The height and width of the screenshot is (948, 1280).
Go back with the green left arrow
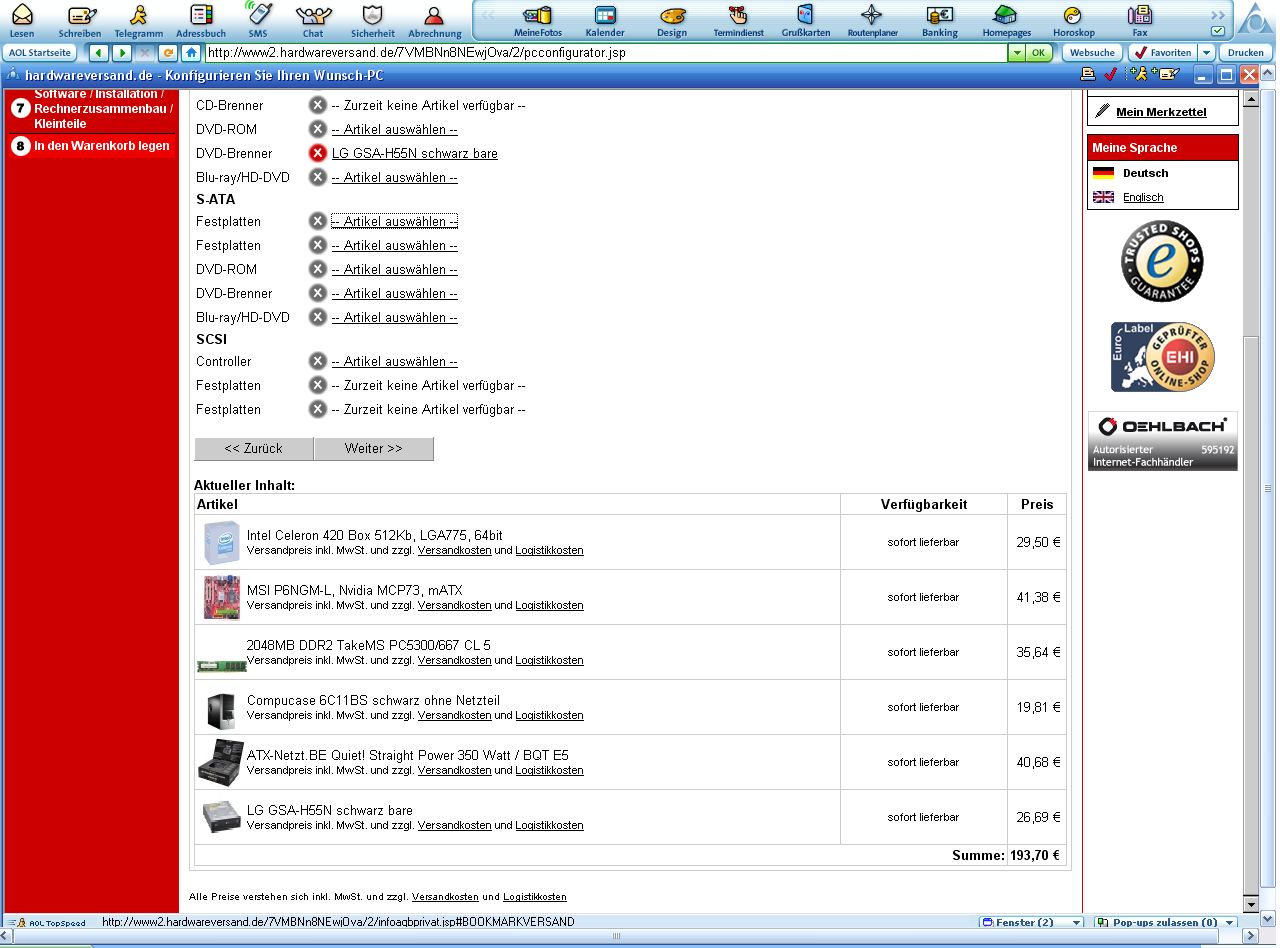[x=98, y=53]
